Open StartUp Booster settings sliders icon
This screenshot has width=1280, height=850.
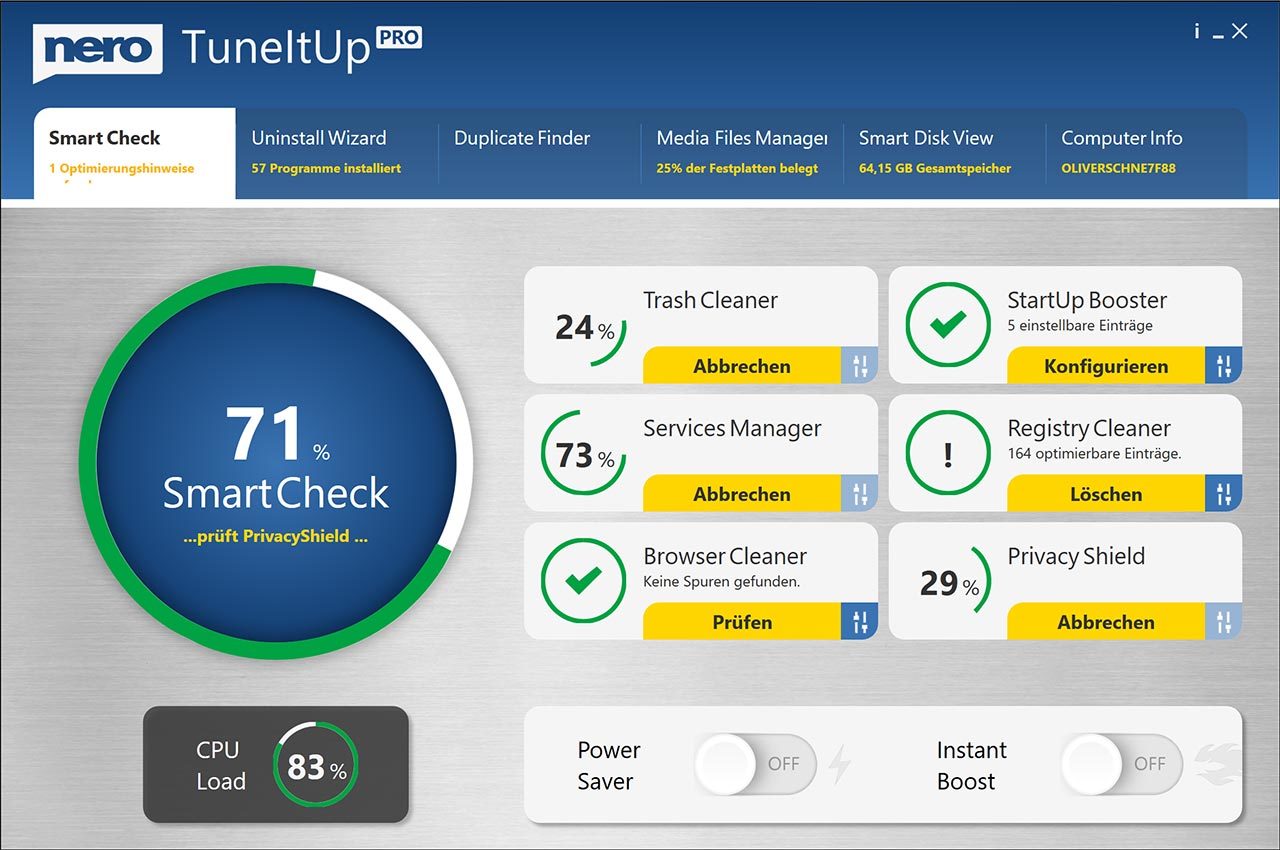1224,365
